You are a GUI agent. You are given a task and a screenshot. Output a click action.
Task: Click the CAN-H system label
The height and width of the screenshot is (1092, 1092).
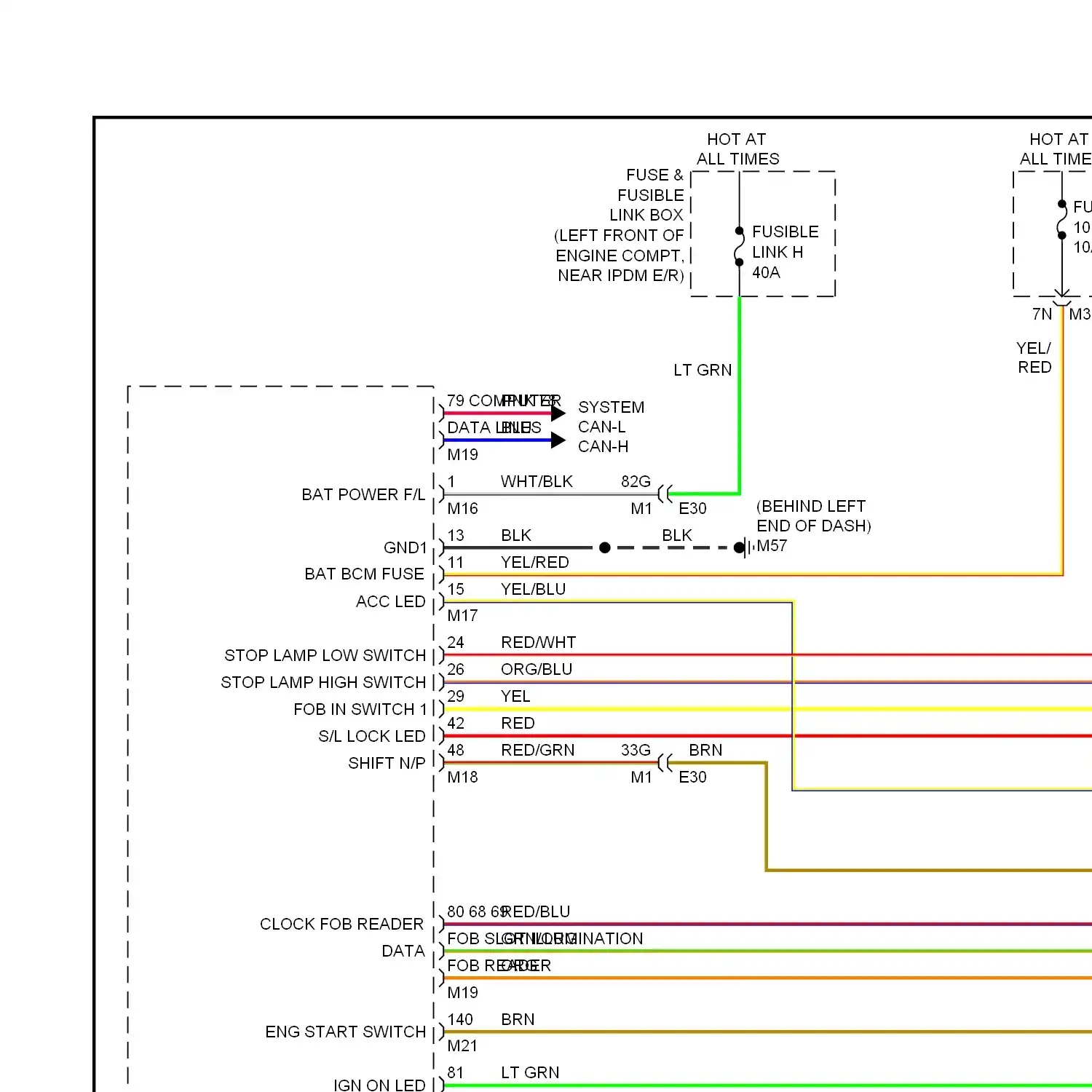603,446
